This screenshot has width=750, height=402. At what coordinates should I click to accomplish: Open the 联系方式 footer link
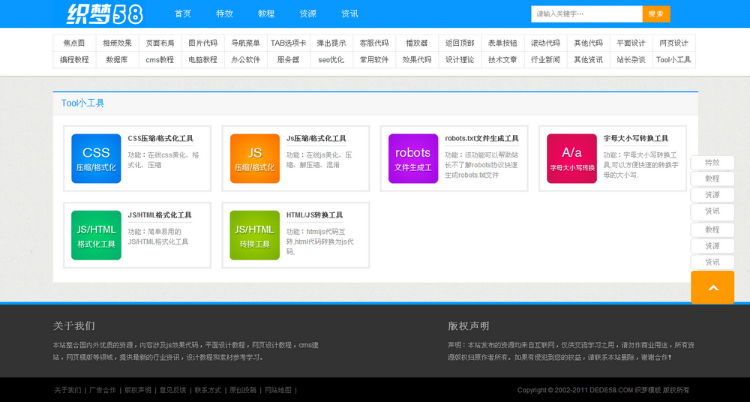tap(208, 390)
